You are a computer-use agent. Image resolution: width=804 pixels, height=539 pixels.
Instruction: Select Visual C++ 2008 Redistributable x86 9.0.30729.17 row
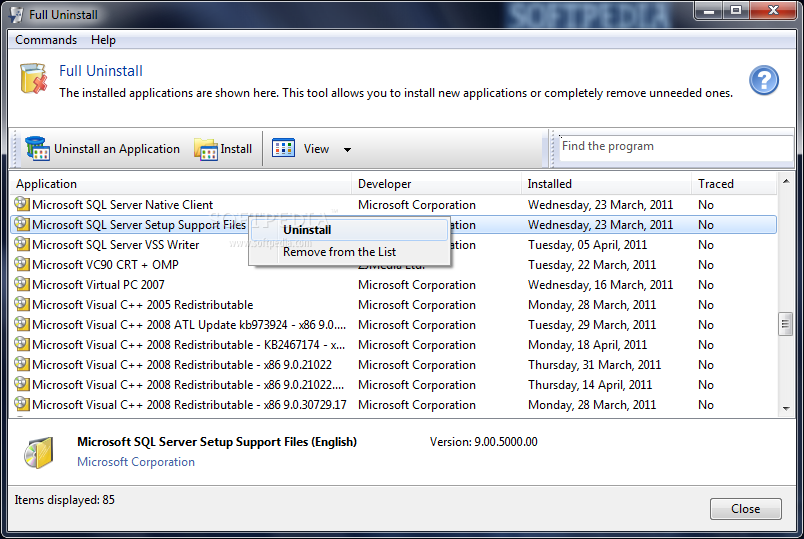[x=393, y=405]
